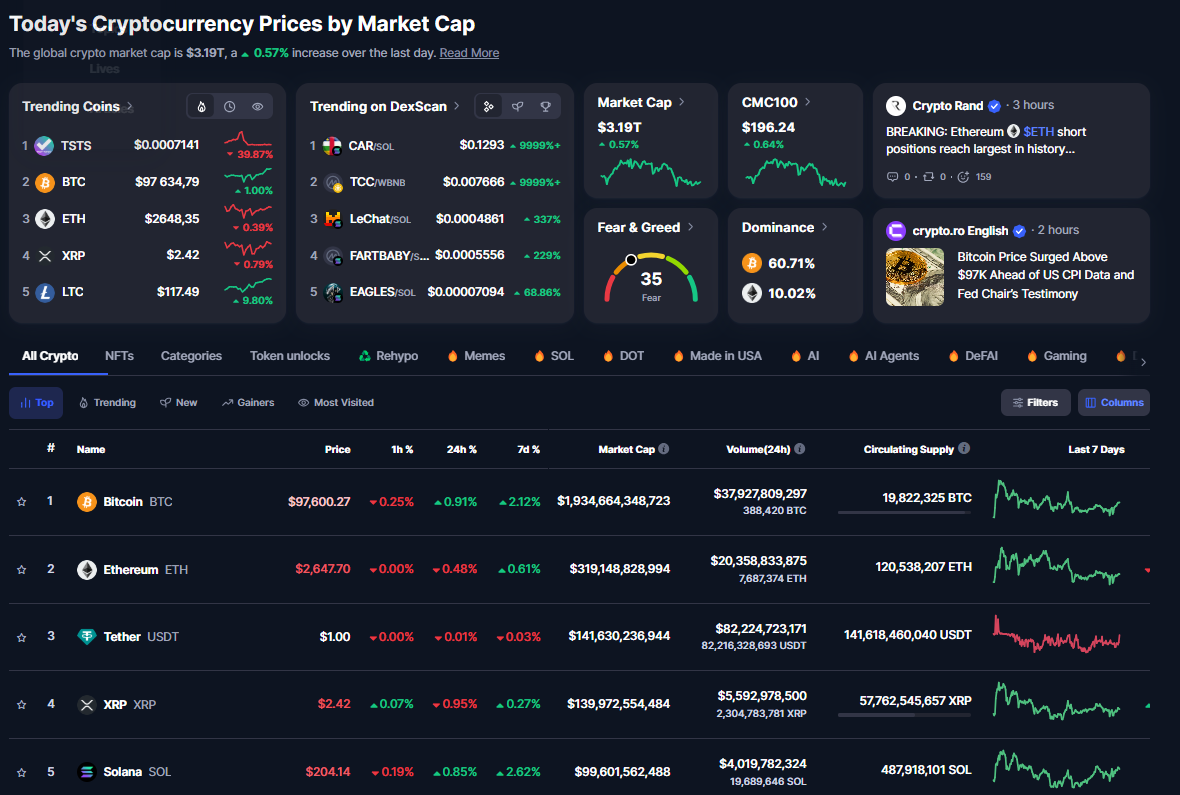Click Bitcoin's circulating supply progress bar

tap(904, 513)
